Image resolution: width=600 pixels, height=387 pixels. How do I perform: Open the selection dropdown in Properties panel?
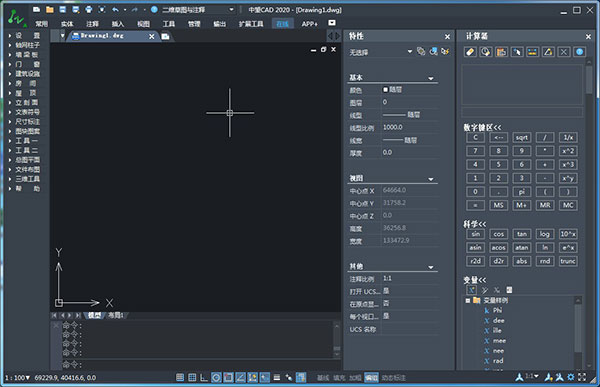pyautogui.click(x=410, y=51)
